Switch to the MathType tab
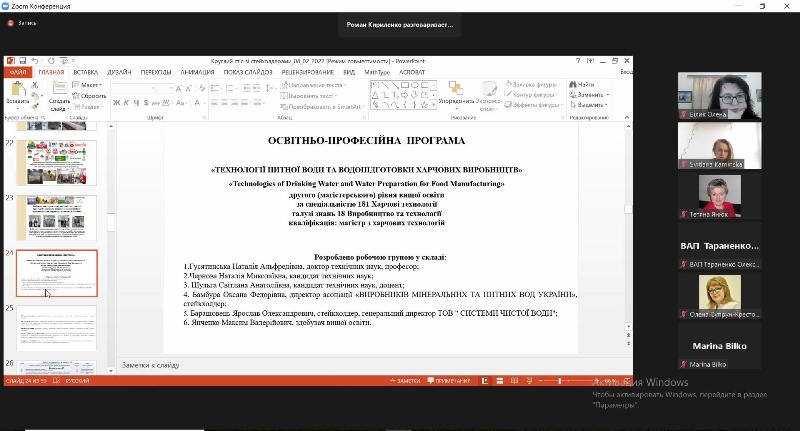The image size is (800, 431). 377,72
